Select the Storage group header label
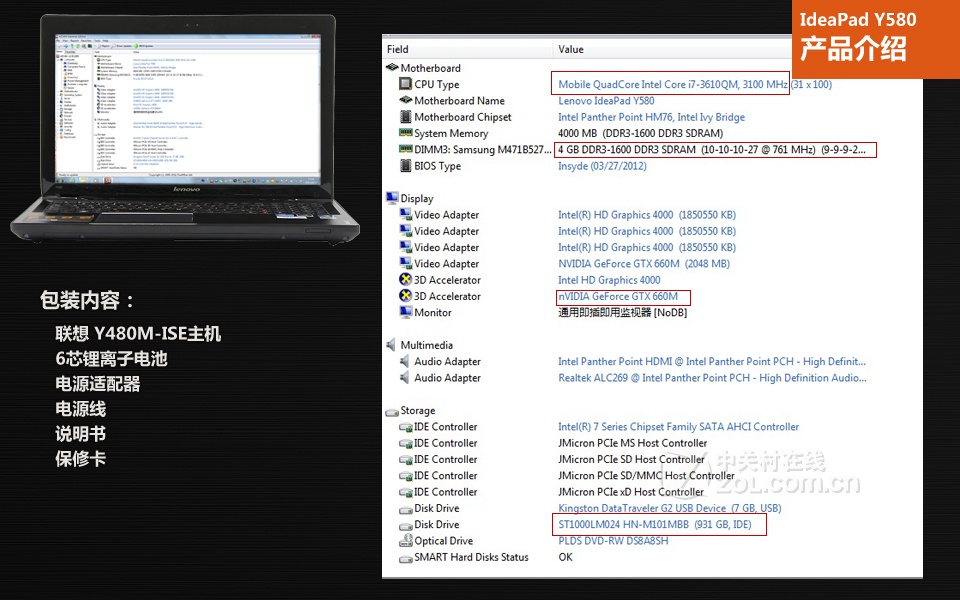Screen dimensions: 960x600 [x=418, y=411]
